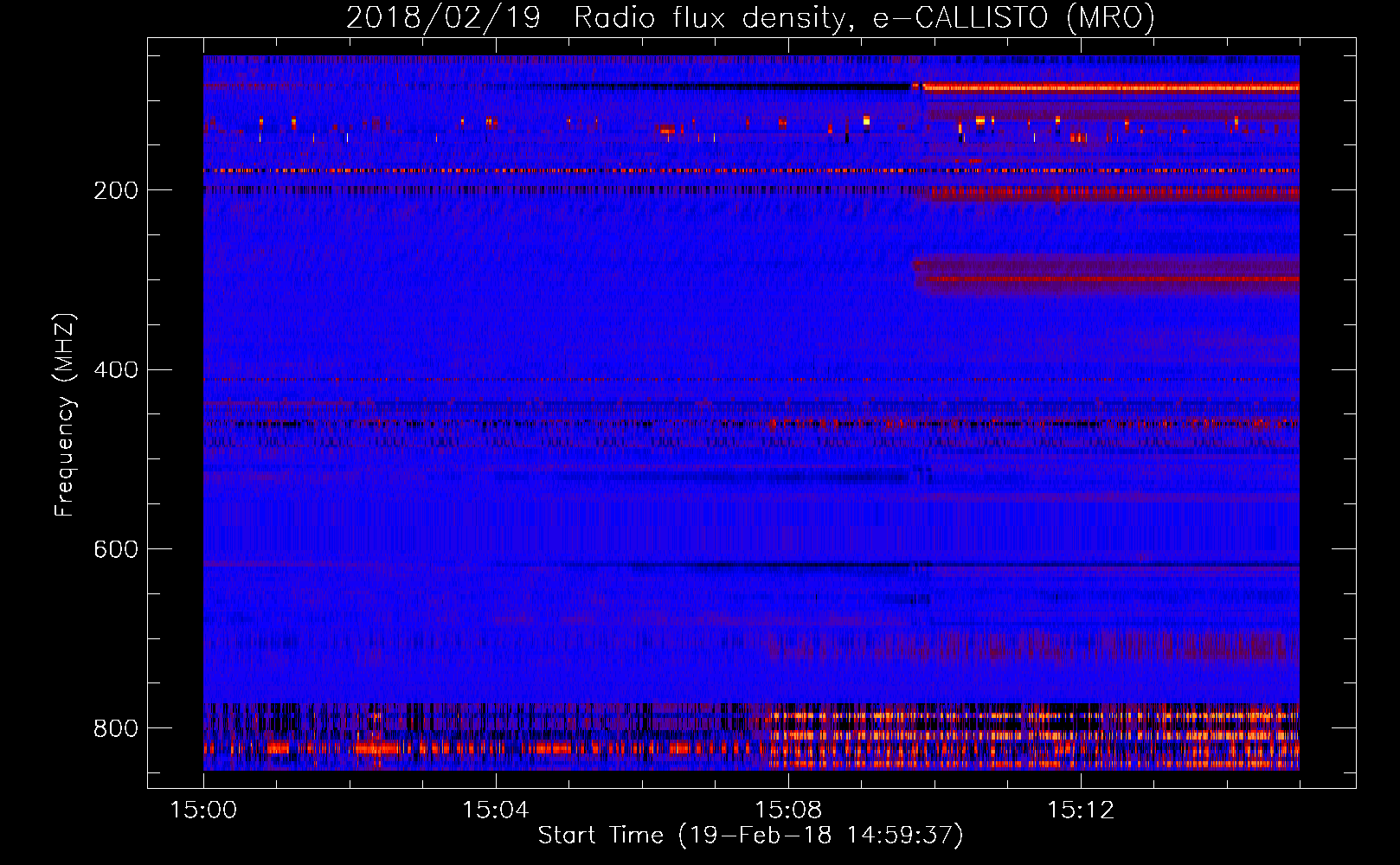This screenshot has width=1400, height=865.
Task: Click the 800 frequency tick label
Action: tap(116, 728)
